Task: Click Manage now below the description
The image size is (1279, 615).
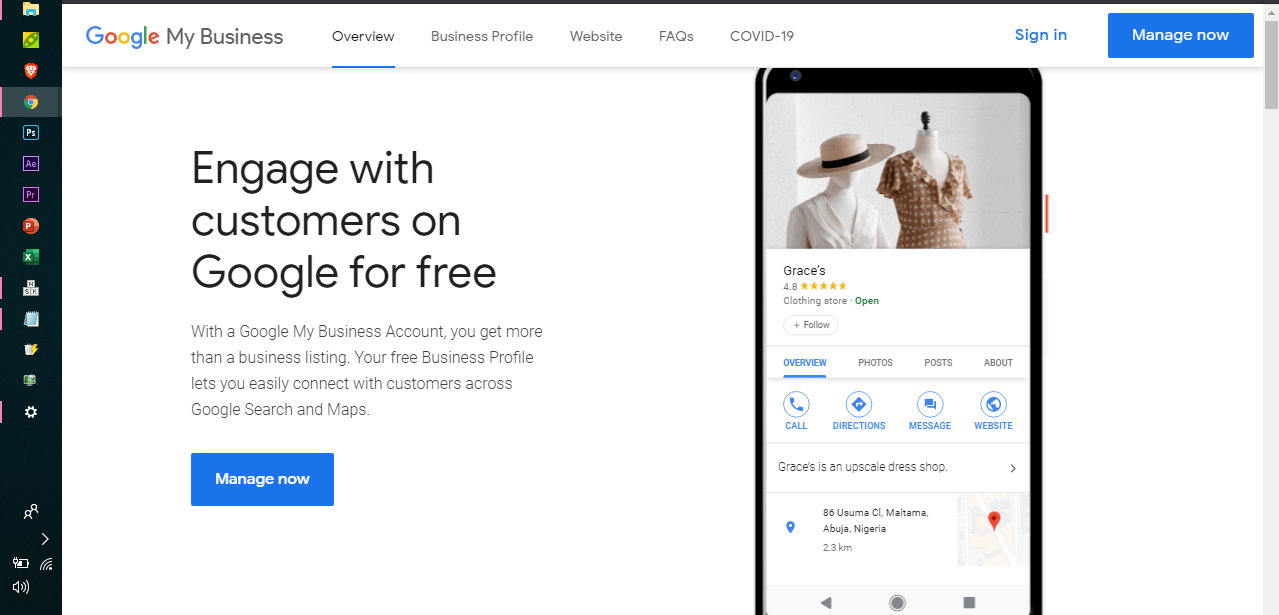Action: pyautogui.click(x=262, y=479)
